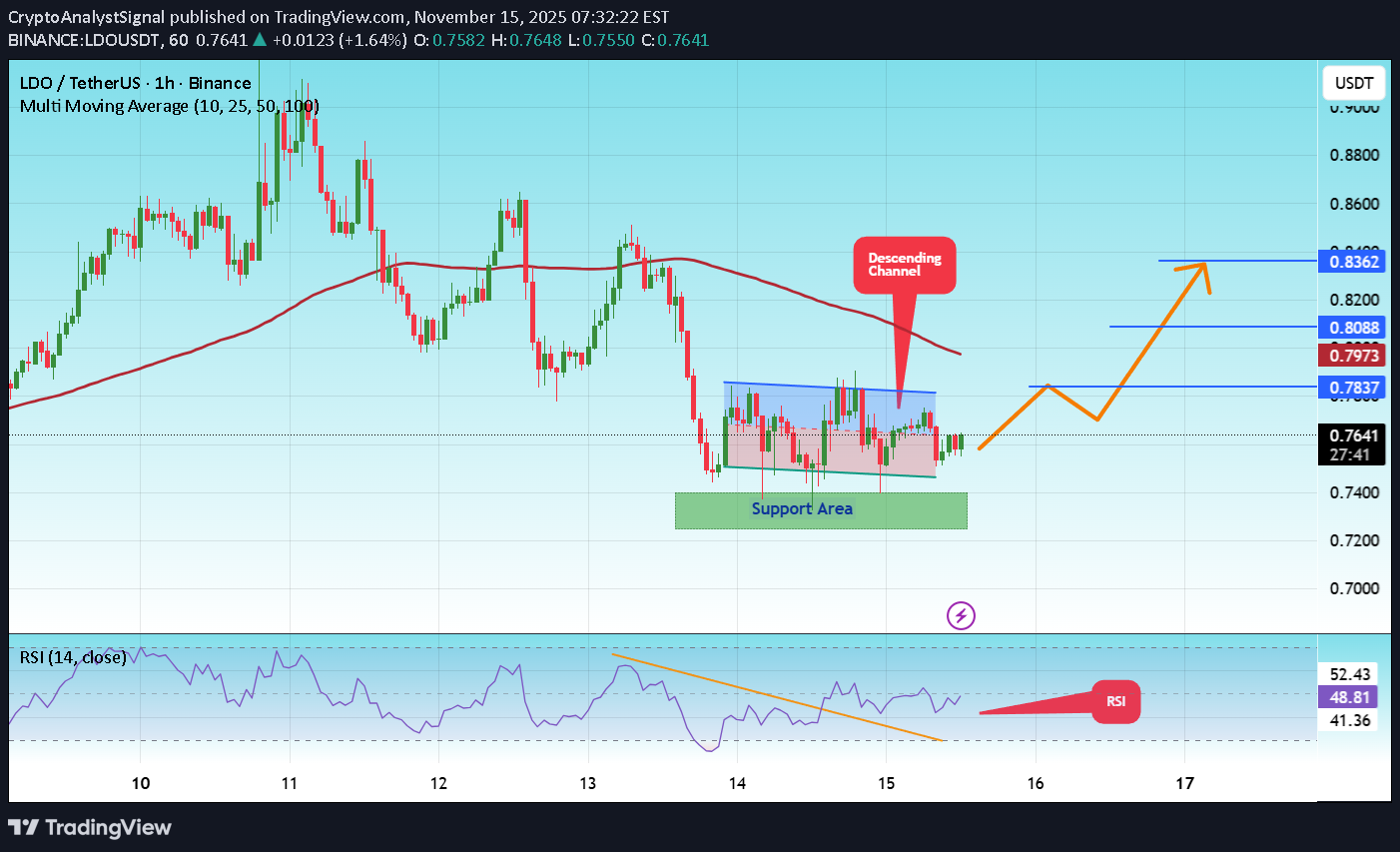Click the Descending Channel callout marker
The width and height of the screenshot is (1400, 852).
pyautogui.click(x=904, y=265)
